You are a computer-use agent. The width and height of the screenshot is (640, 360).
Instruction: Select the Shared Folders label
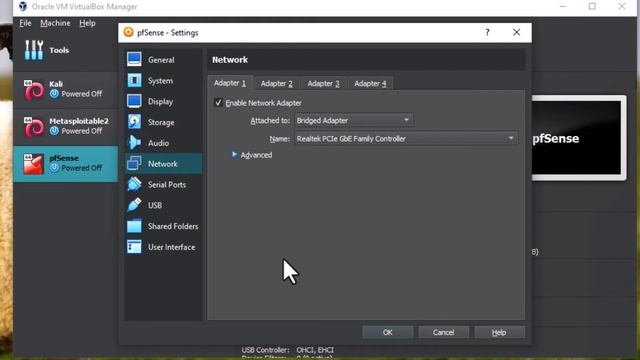pyautogui.click(x=173, y=226)
